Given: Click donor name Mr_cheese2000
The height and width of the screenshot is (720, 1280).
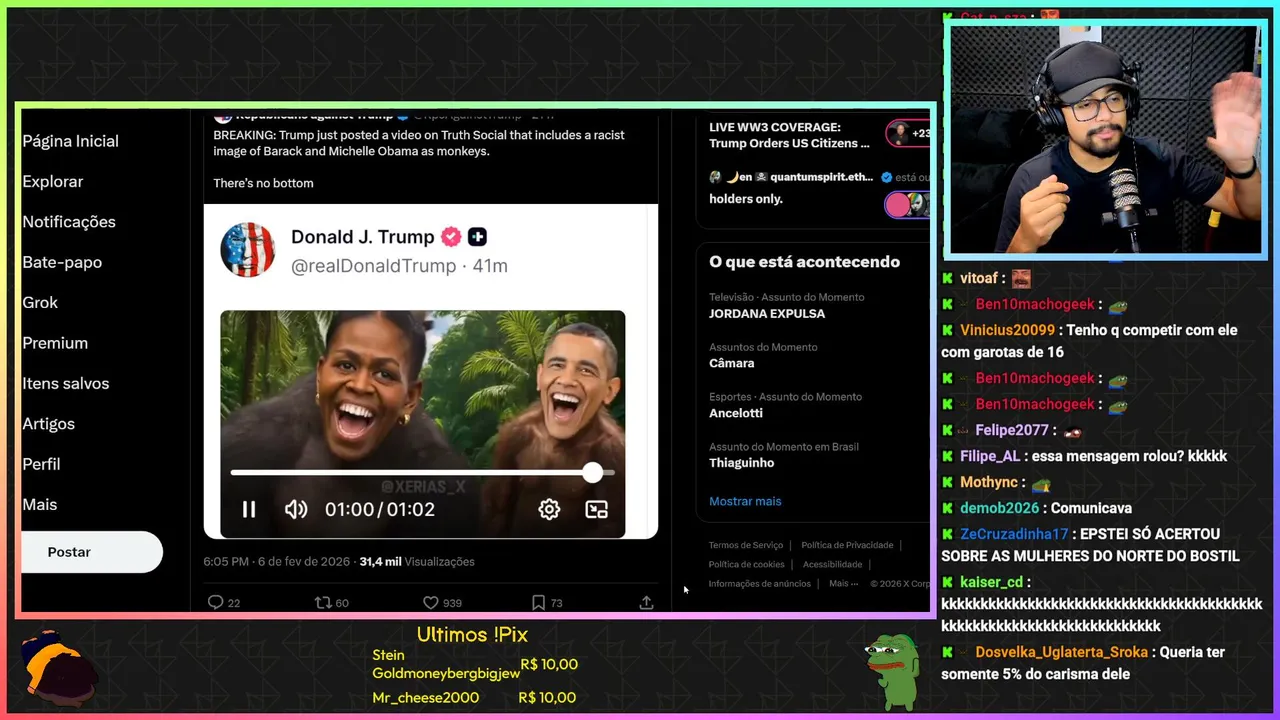Looking at the screenshot, I should point(425,697).
